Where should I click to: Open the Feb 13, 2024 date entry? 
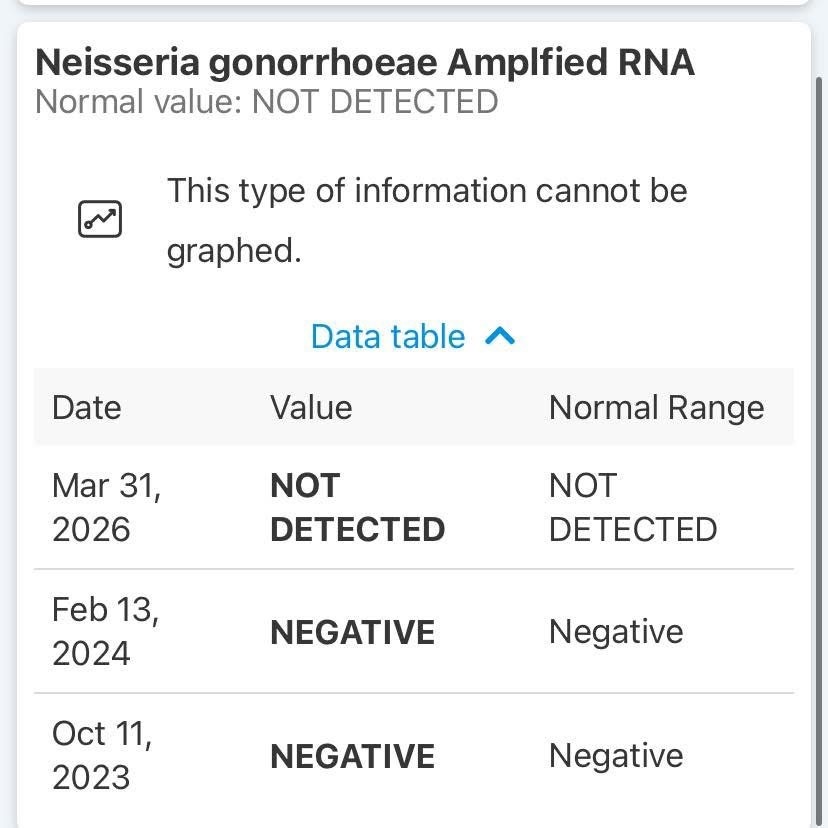(105, 631)
